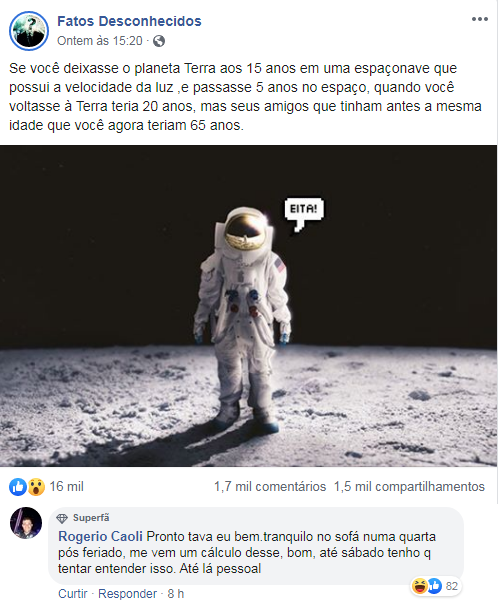Click the like reaction icon on comment
This screenshot has height=606, width=498.
(x=434, y=586)
